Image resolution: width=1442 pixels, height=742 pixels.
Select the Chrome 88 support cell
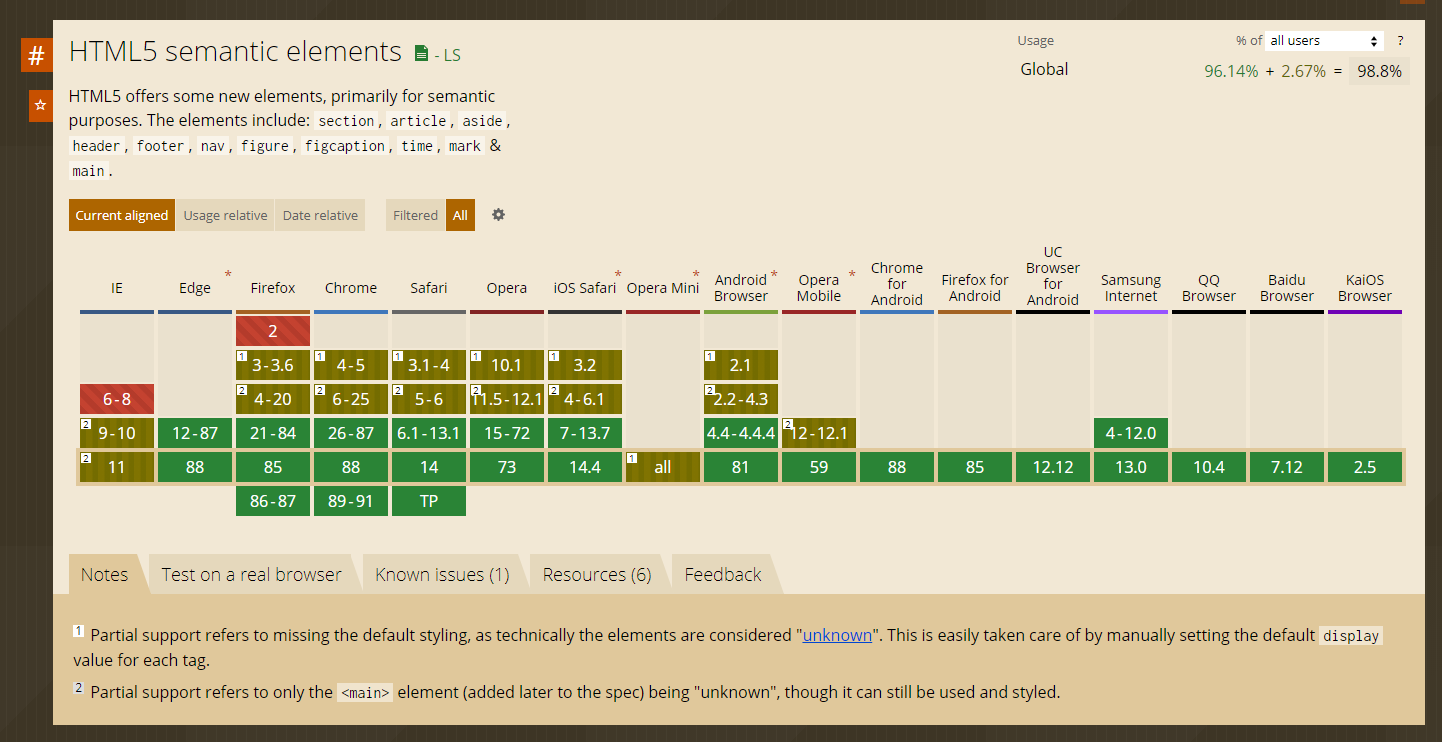pyautogui.click(x=350, y=466)
